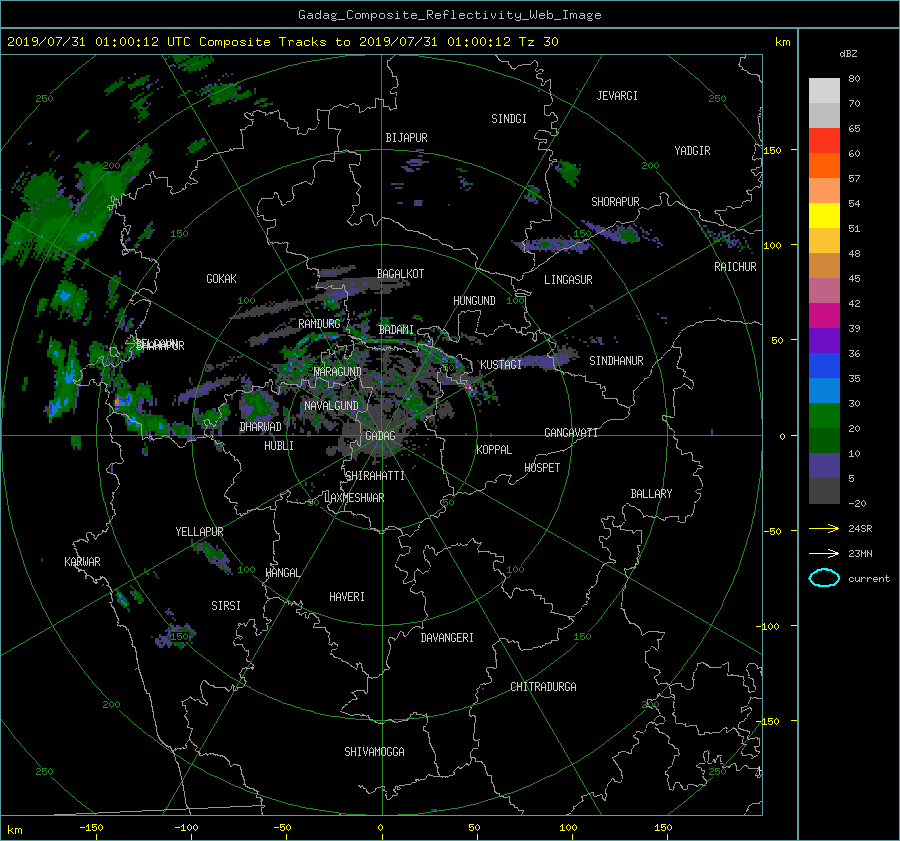This screenshot has width=900, height=841.
Task: Click the BIJAPUR city label
Action: coord(406,138)
